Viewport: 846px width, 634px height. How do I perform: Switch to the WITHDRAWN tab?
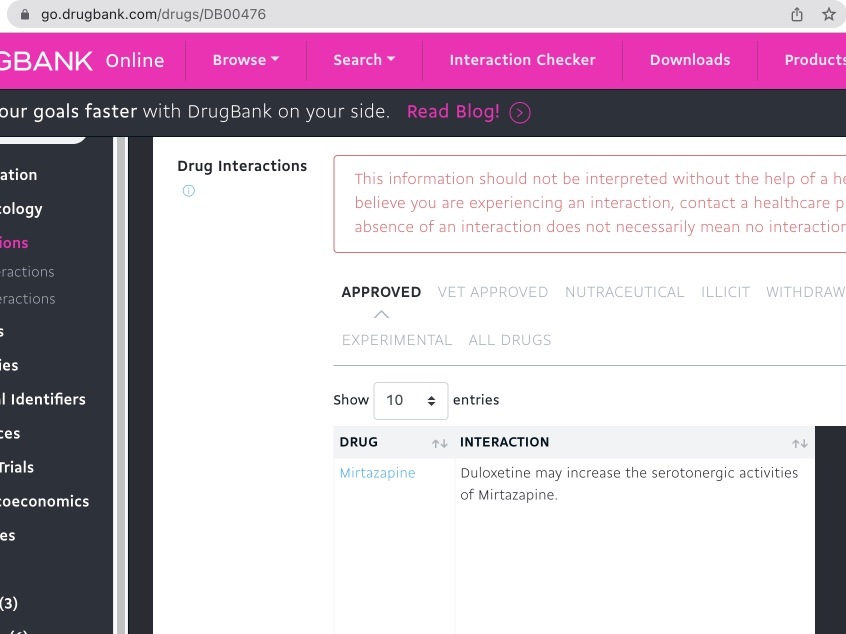point(806,292)
